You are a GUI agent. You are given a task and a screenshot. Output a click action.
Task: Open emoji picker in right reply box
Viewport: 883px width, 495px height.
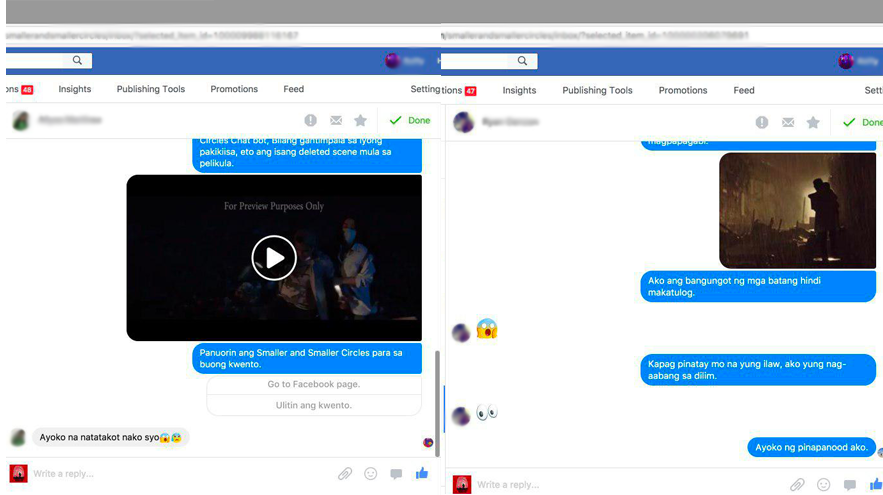pyautogui.click(x=823, y=484)
